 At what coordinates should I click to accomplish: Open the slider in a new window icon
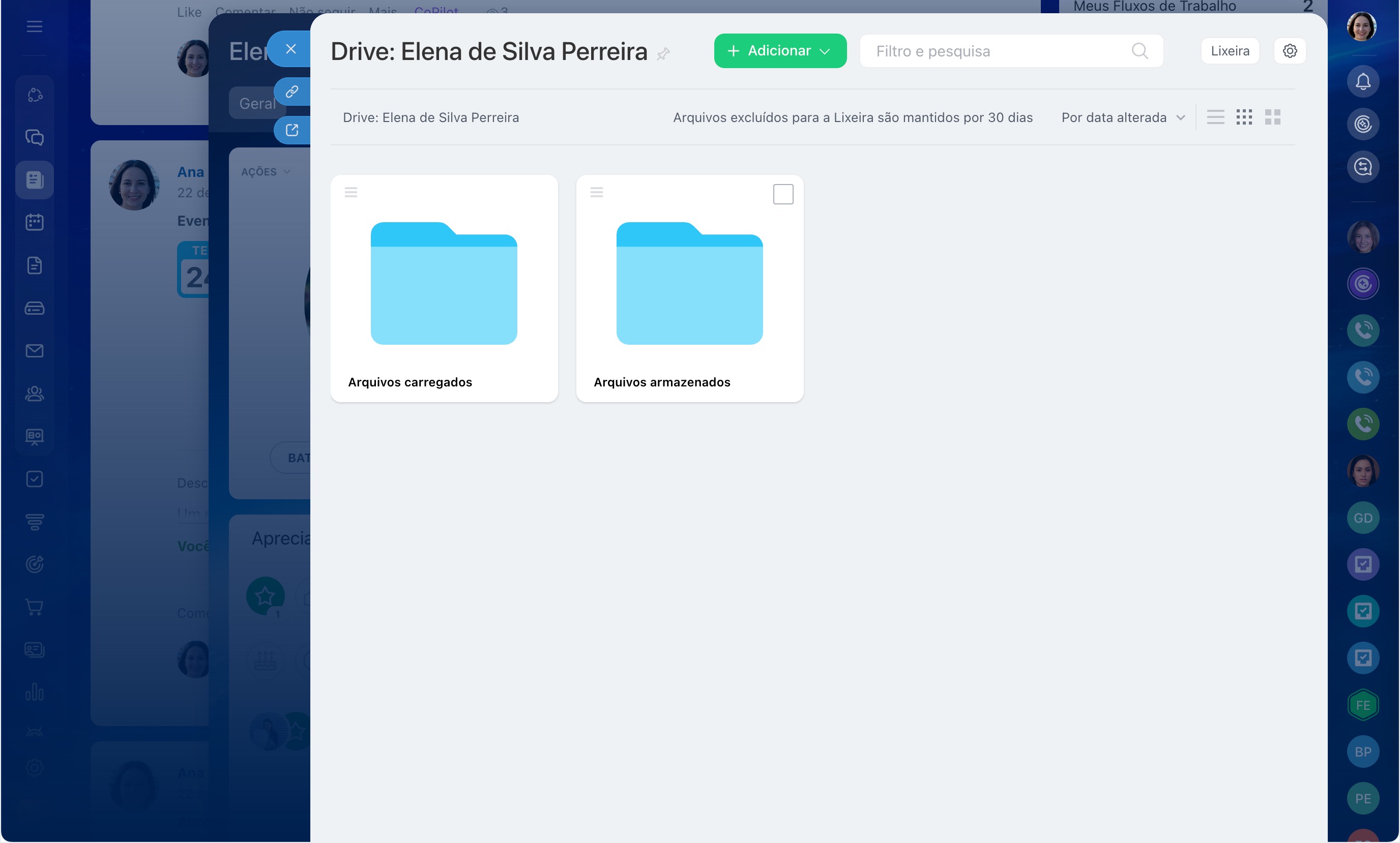coord(292,130)
